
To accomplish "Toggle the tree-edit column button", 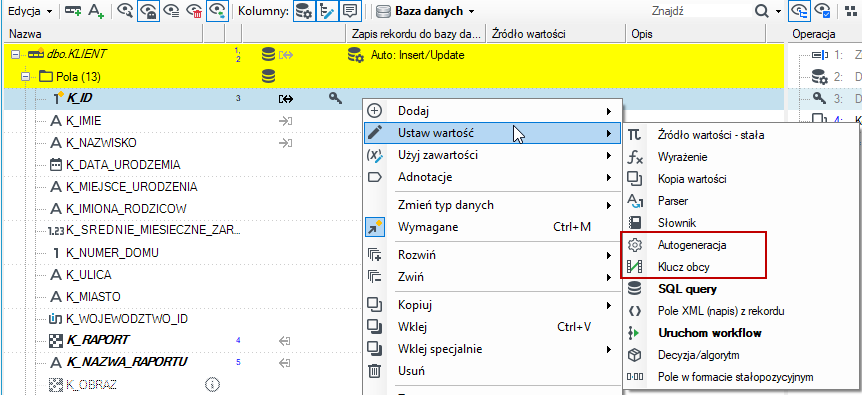I will (x=327, y=10).
